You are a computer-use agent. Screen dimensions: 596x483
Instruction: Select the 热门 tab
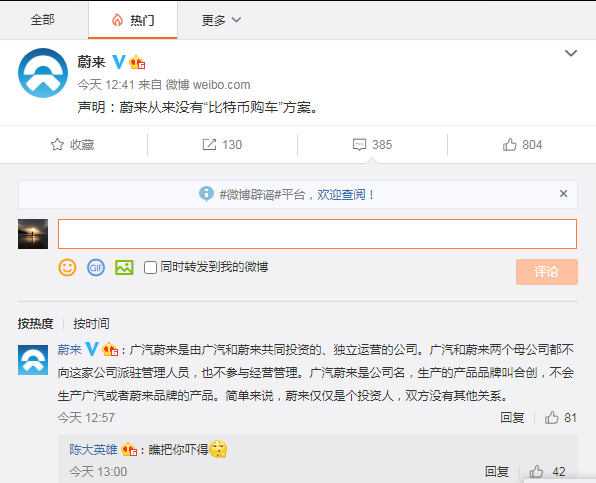coord(133,20)
